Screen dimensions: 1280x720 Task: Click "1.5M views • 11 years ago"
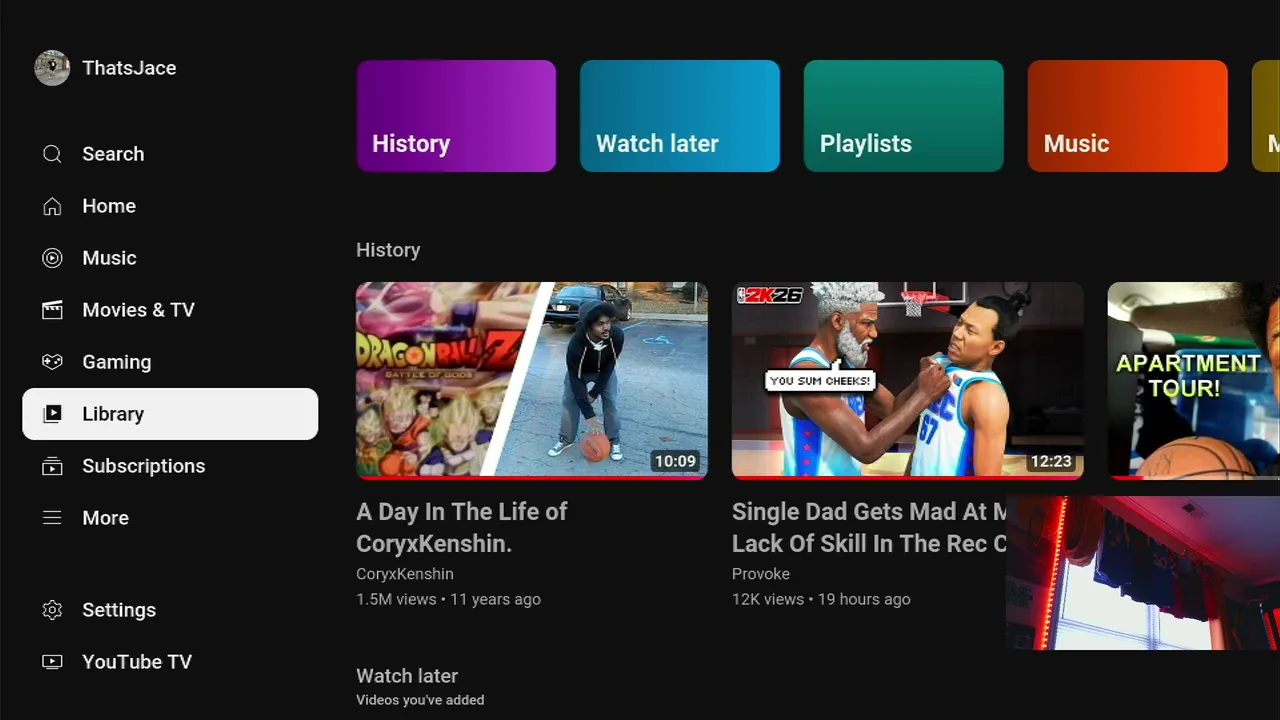448,599
